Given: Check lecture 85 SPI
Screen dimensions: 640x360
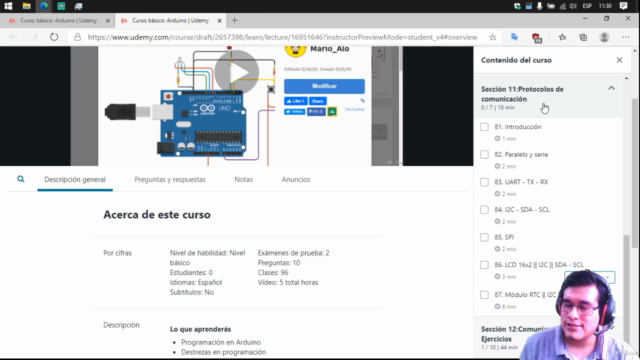Looking at the screenshot, I should pyautogui.click(x=484, y=237).
